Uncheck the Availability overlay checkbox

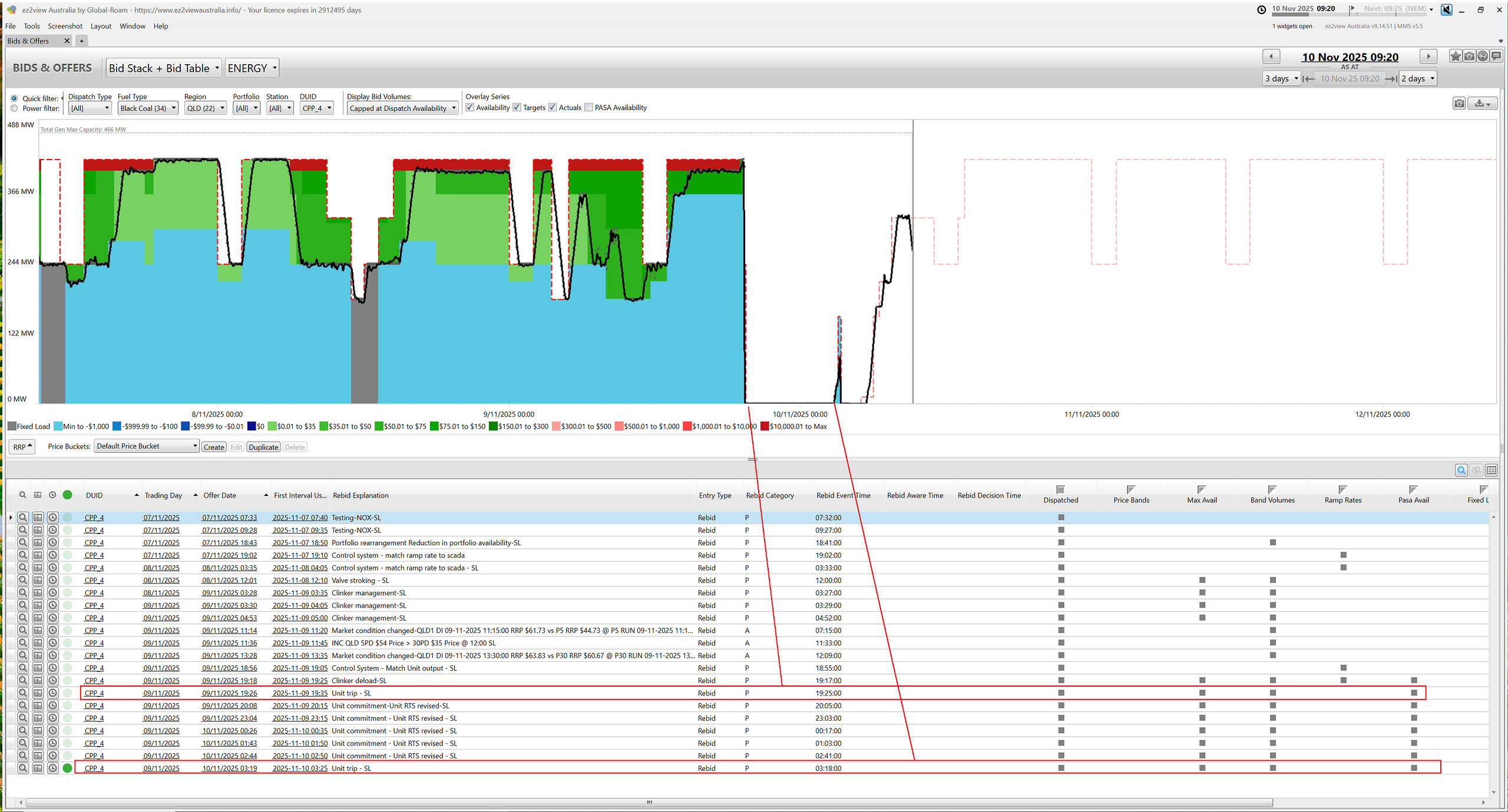pos(469,107)
